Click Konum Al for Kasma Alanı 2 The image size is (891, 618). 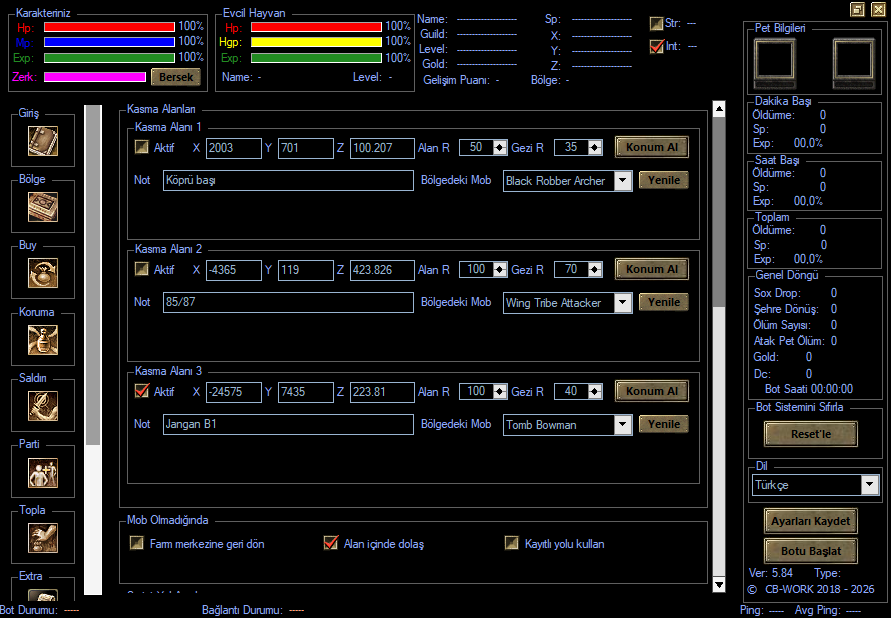652,269
